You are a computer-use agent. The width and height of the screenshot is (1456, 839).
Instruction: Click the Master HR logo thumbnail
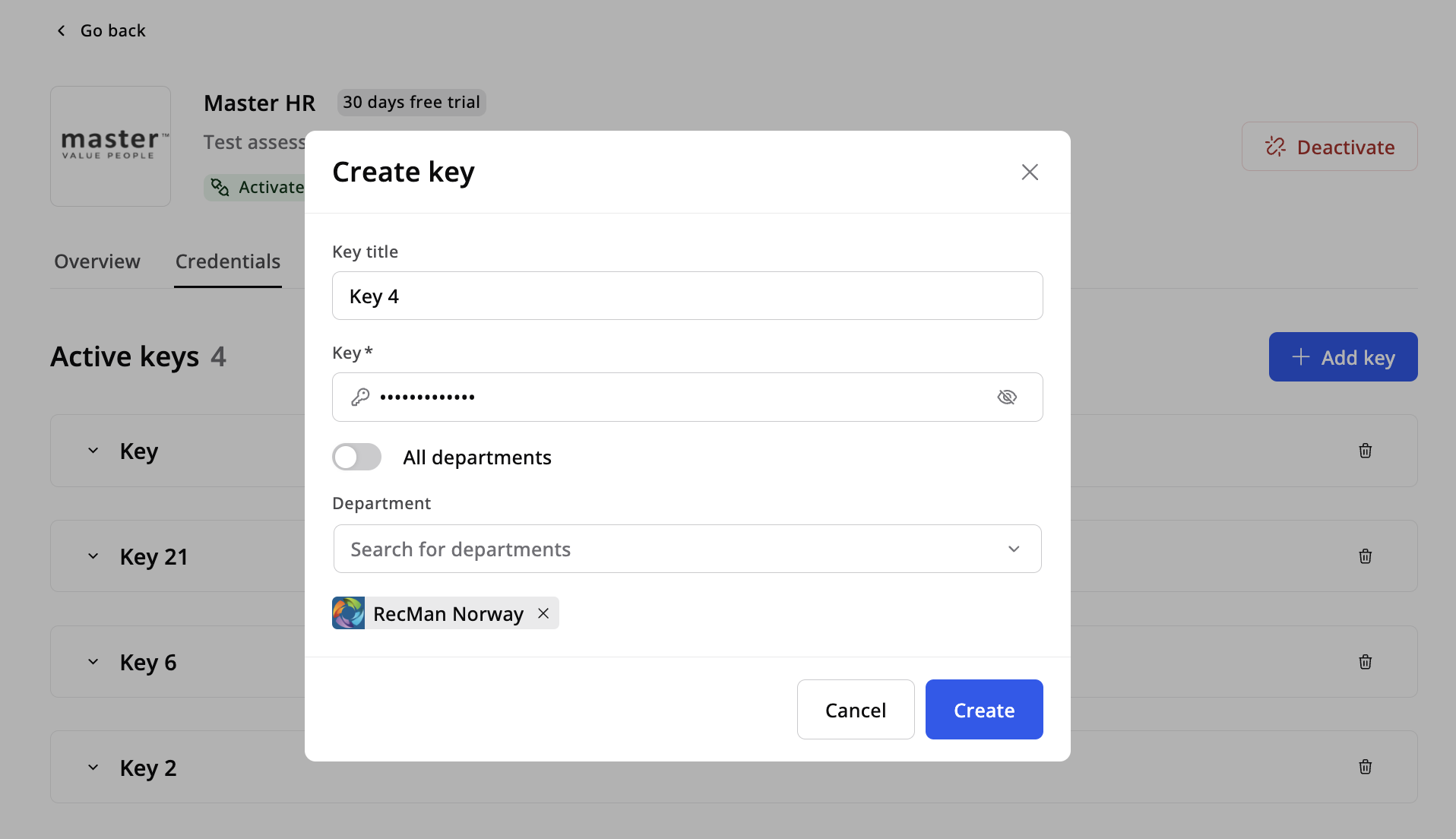coord(111,146)
